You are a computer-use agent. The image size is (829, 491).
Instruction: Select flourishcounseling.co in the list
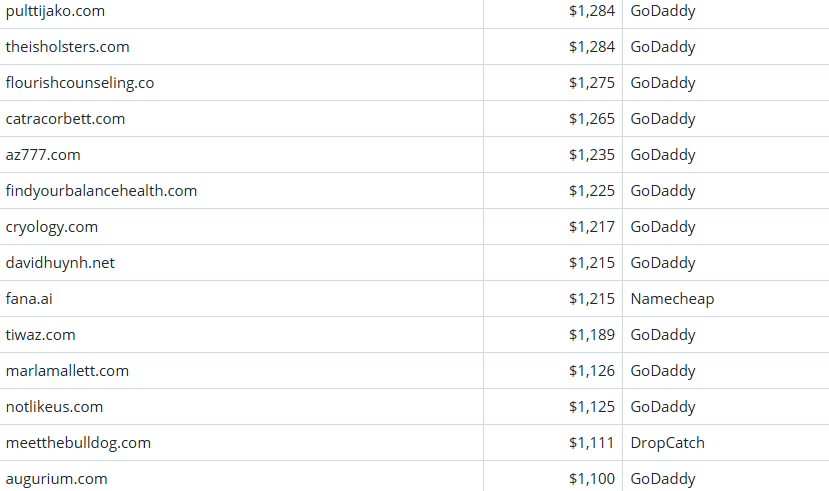(x=80, y=83)
